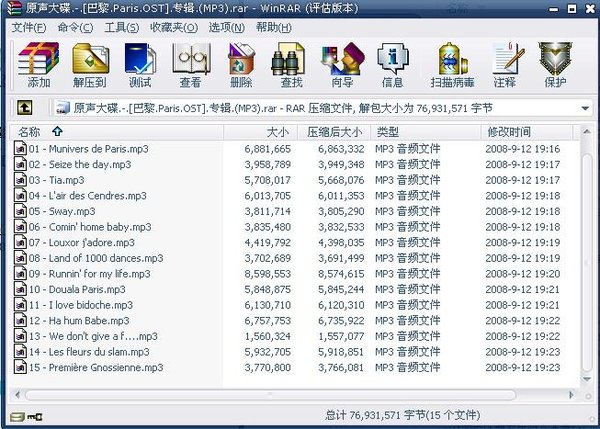This screenshot has height=429, width=600.
Task: Expand the address bar path dropdown
Action: (585, 108)
